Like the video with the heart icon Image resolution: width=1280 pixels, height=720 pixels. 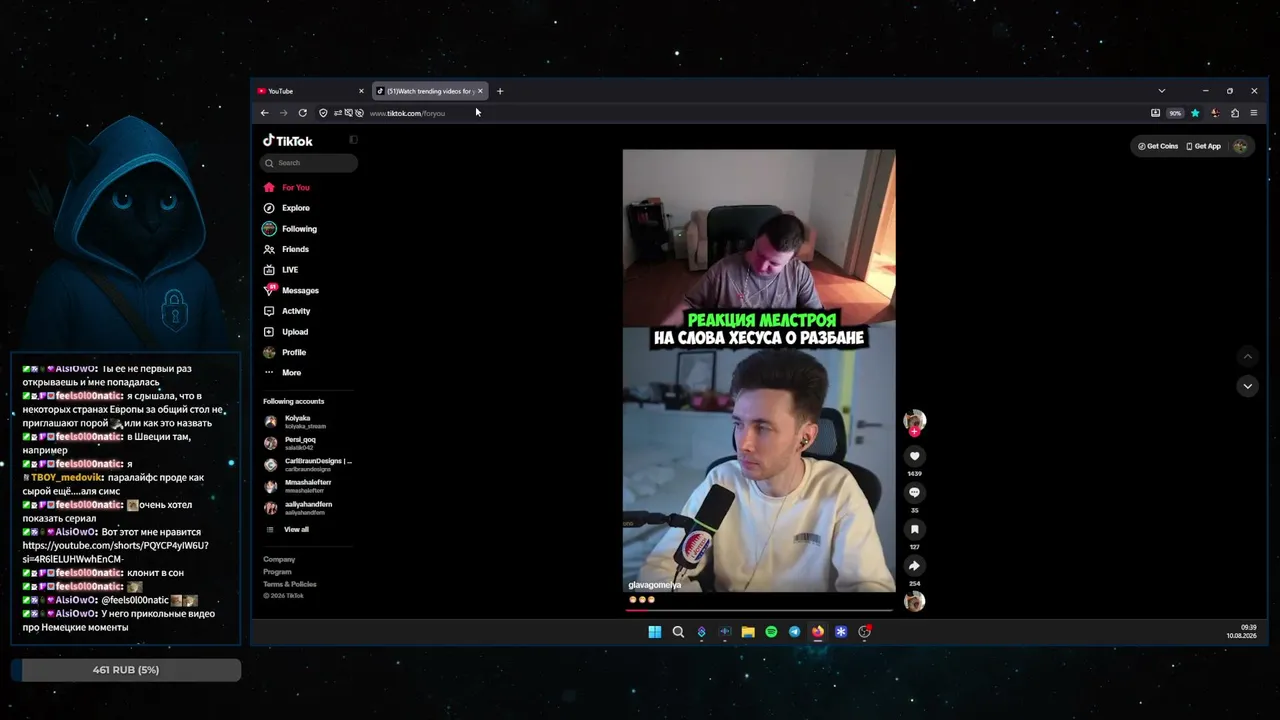point(914,457)
